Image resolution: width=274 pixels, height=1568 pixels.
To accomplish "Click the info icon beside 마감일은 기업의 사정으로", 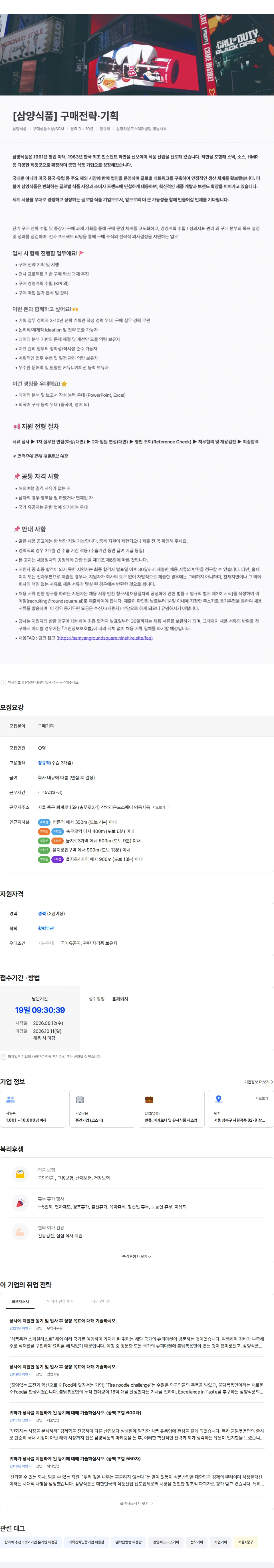I will click(4, 1057).
